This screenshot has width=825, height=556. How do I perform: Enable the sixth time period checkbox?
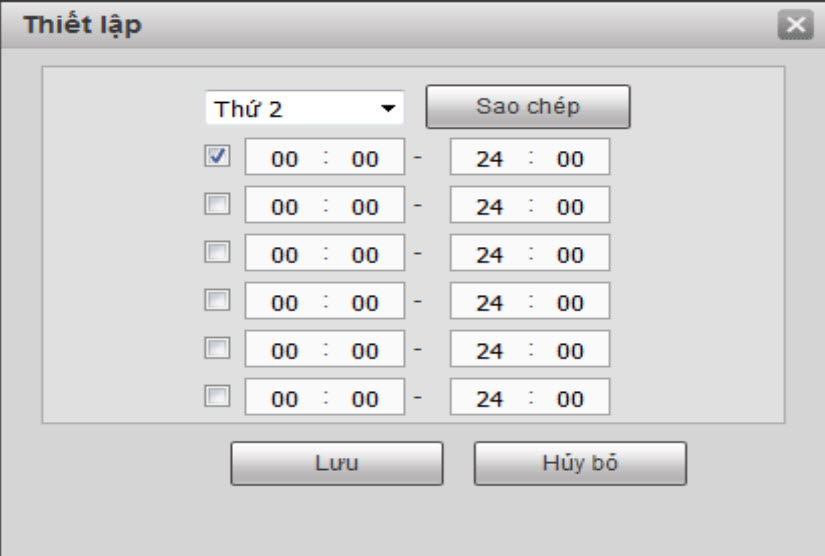[217, 396]
